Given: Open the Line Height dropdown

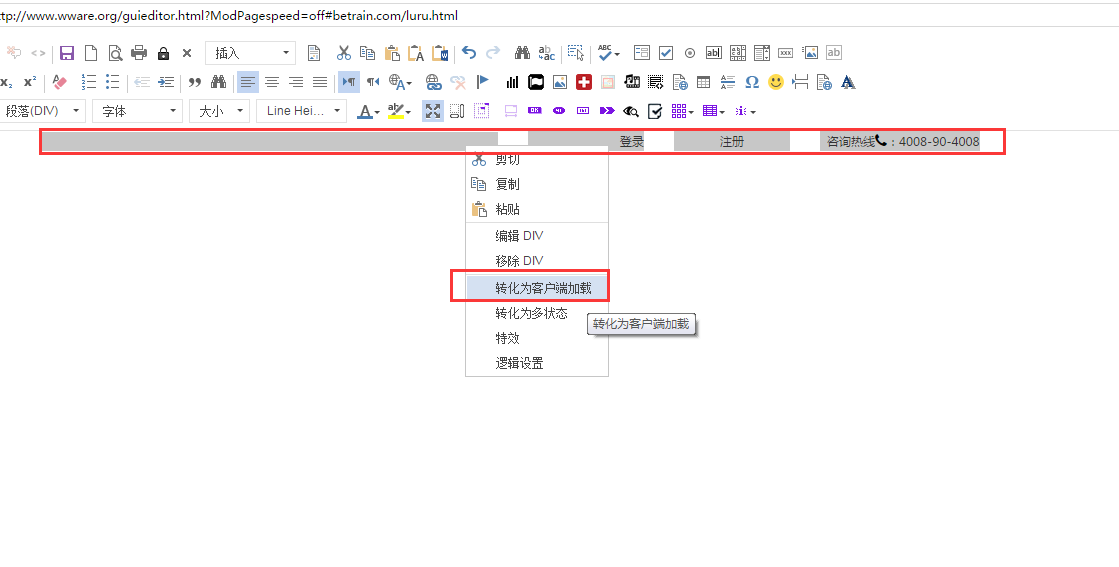Looking at the screenshot, I should pos(302,111).
